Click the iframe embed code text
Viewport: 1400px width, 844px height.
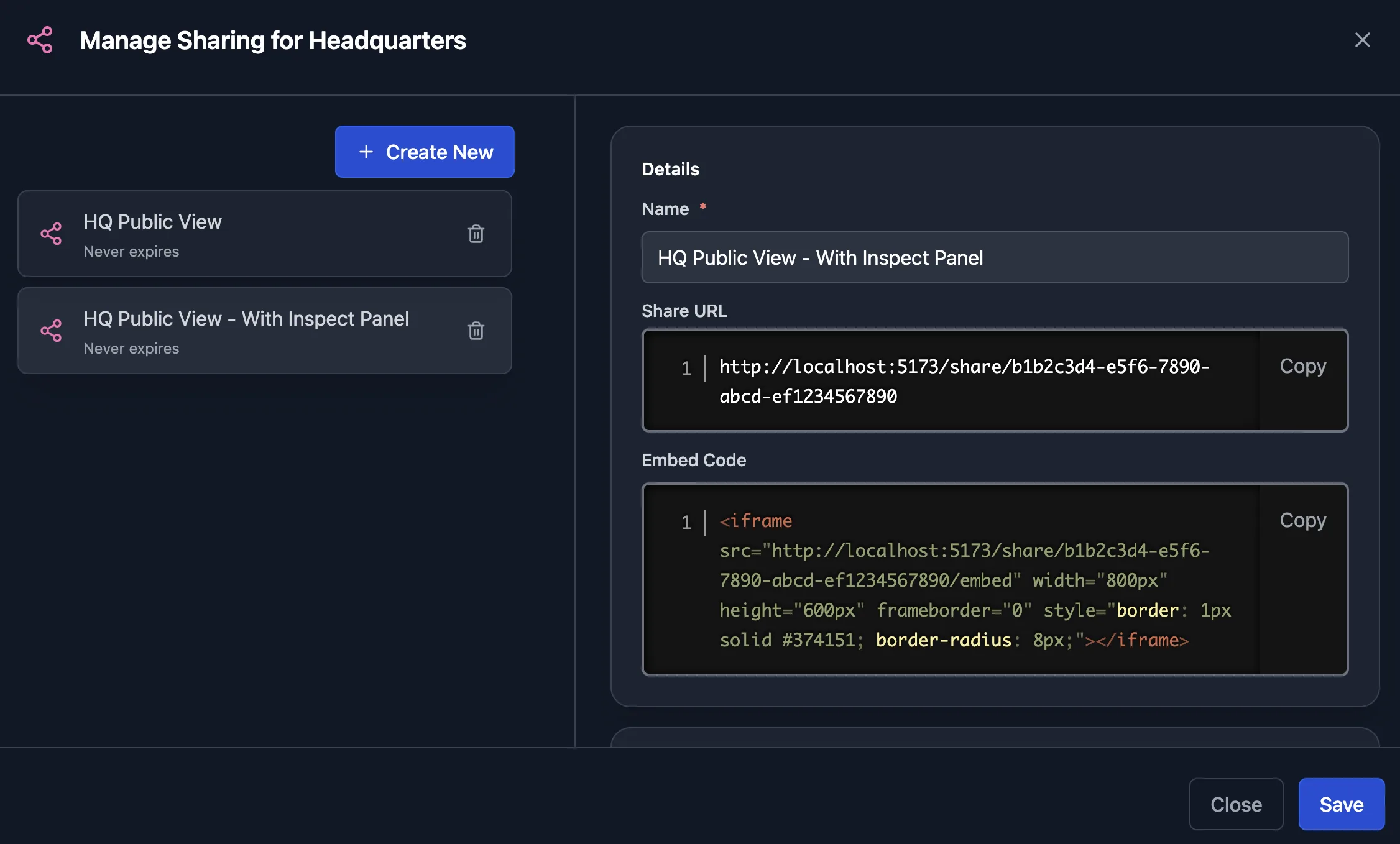click(x=975, y=580)
